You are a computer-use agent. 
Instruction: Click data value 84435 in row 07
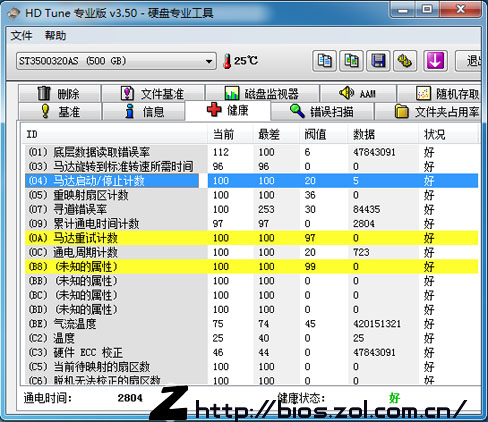coord(366,209)
